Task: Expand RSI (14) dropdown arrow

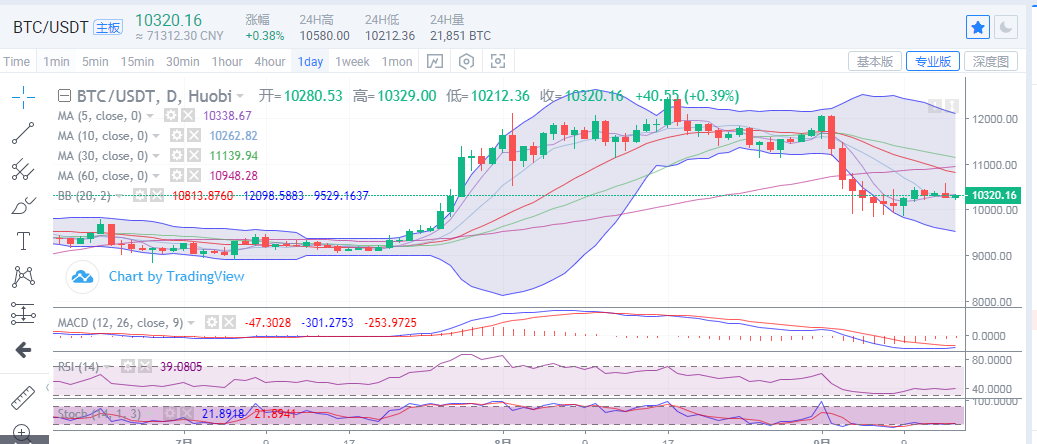Action: pyautogui.click(x=109, y=367)
